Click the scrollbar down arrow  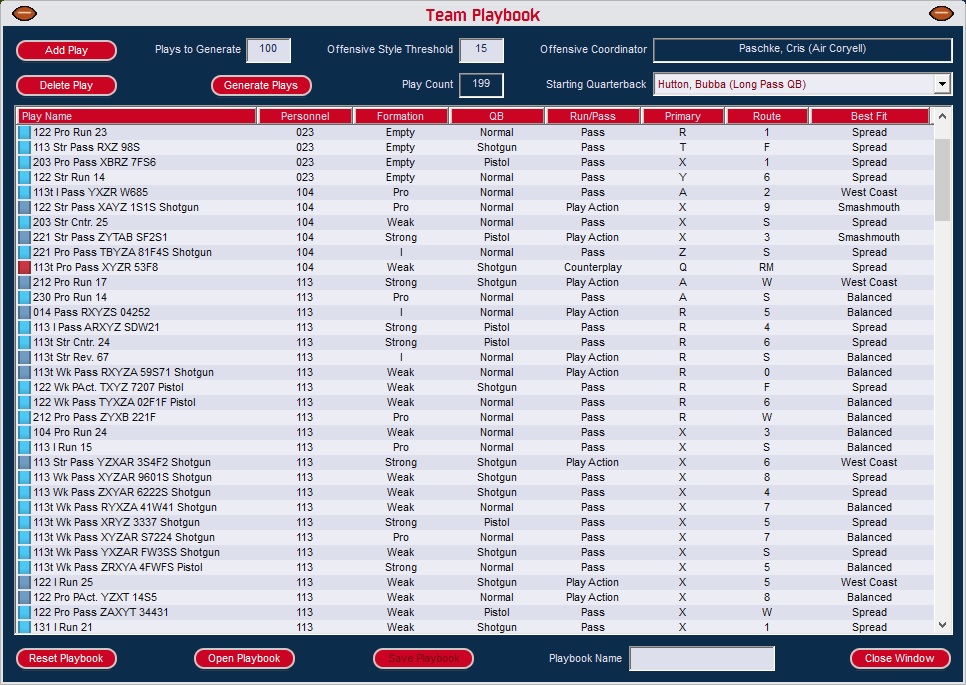pyautogui.click(x=941, y=626)
